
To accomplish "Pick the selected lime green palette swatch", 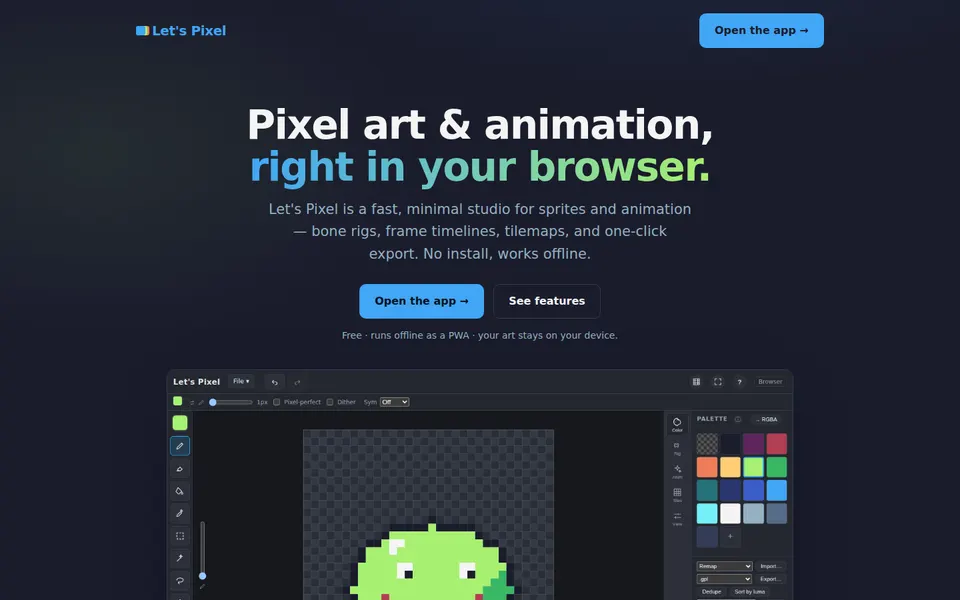I will click(753, 467).
